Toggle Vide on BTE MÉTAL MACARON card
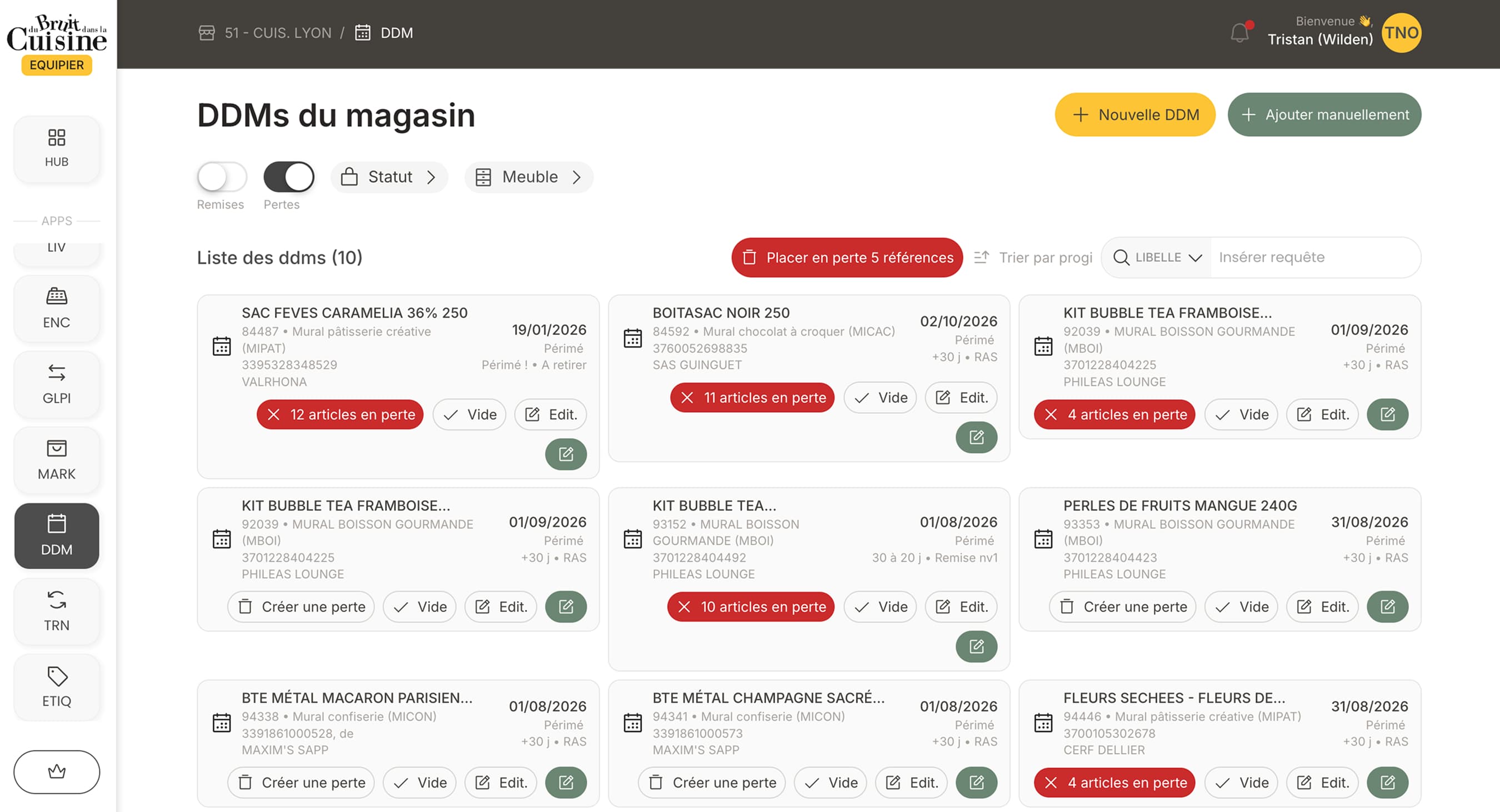This screenshot has height=812, width=1500. 419,782
